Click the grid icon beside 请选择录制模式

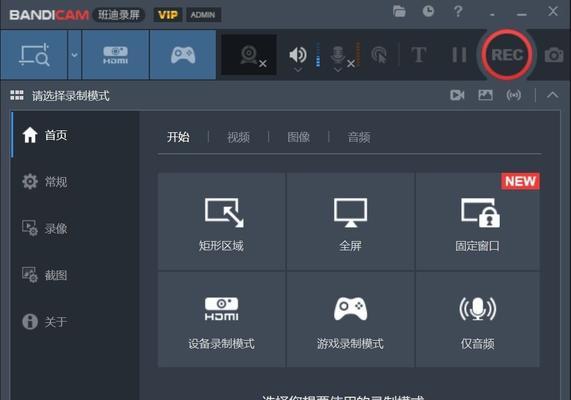point(17,95)
